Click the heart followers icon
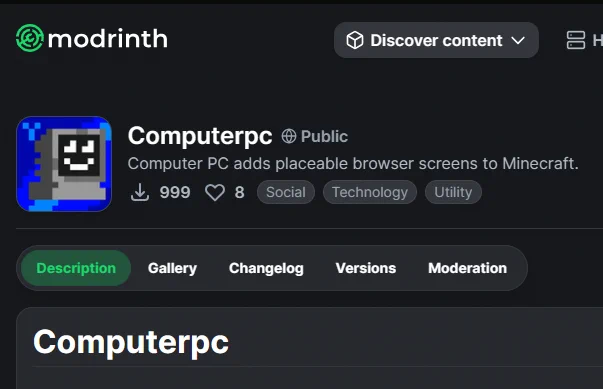The width and height of the screenshot is (603, 389). (x=215, y=192)
